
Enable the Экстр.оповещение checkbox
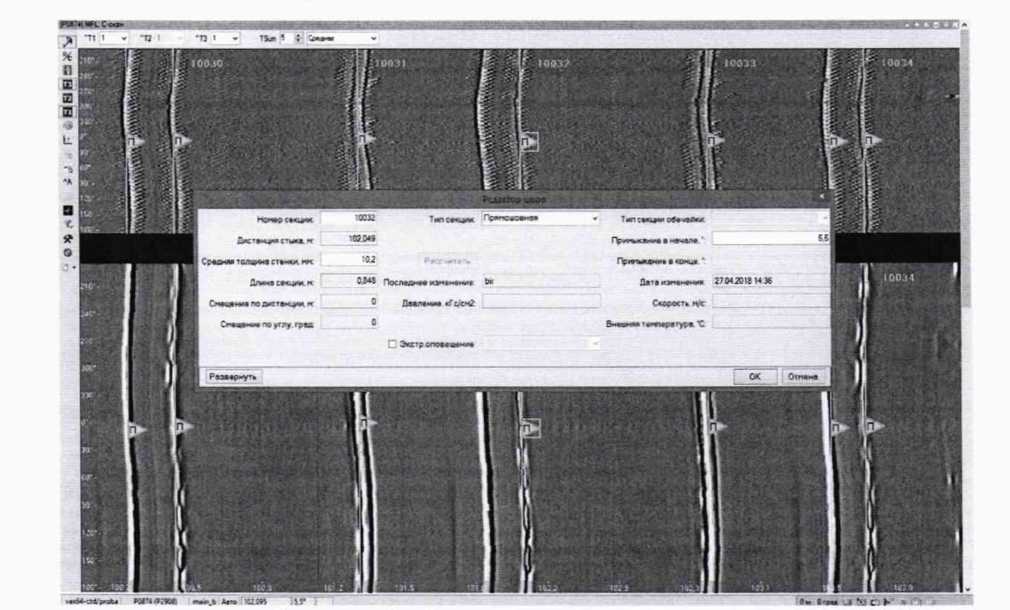pos(392,344)
